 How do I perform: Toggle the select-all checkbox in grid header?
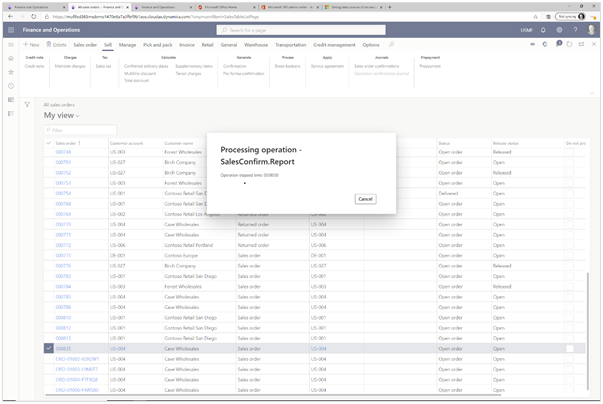click(49, 143)
